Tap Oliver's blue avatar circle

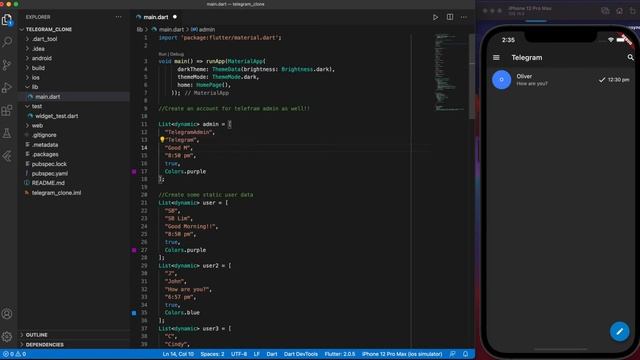click(x=502, y=80)
